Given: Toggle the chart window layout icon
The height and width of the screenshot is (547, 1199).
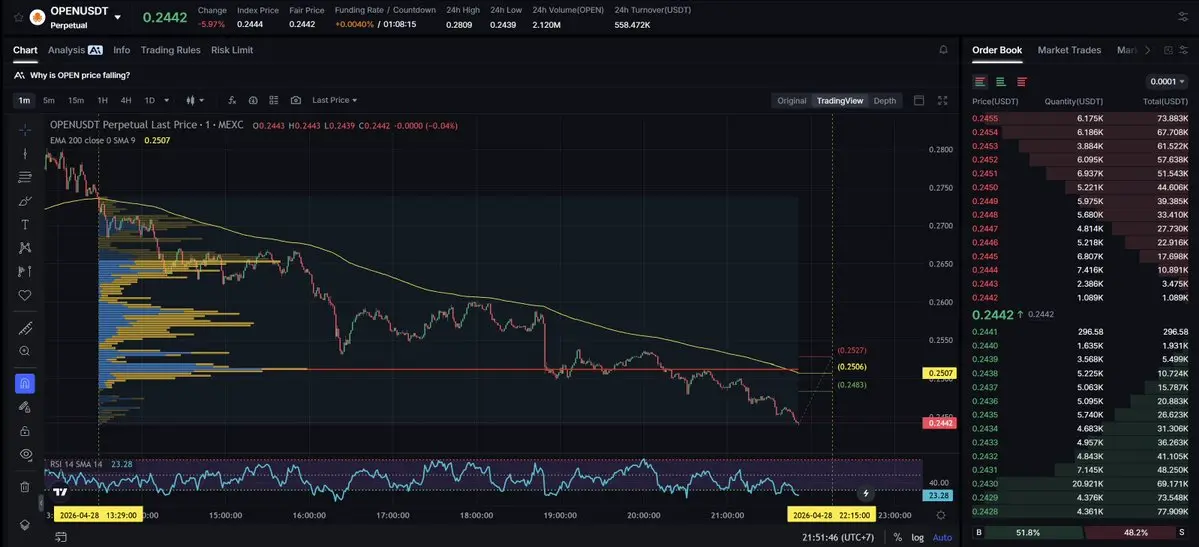Looking at the screenshot, I should tap(919, 100).
